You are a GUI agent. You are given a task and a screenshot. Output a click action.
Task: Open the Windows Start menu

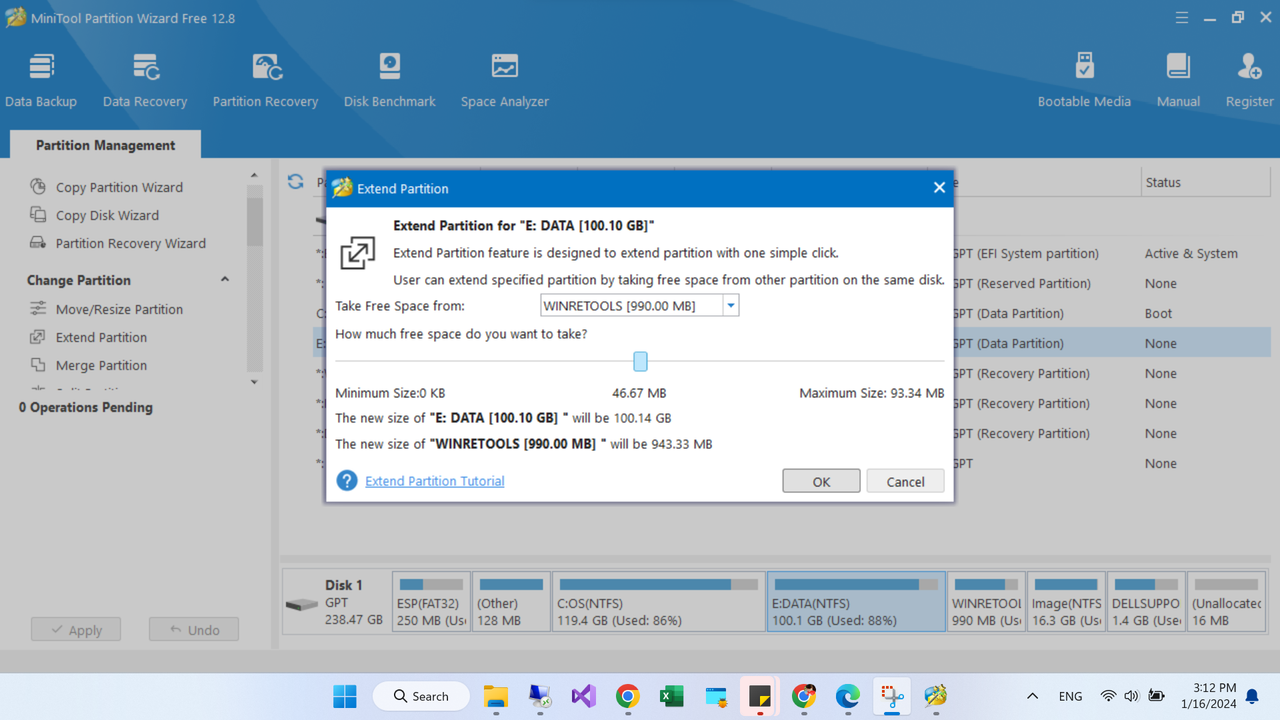[345, 696]
